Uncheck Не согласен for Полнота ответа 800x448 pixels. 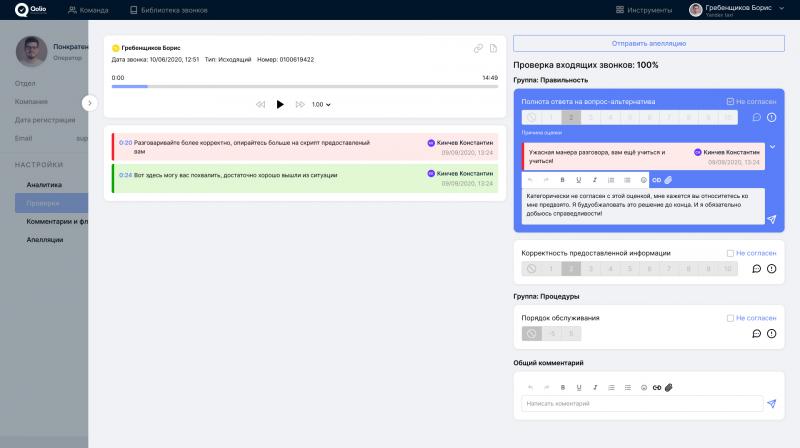click(731, 102)
